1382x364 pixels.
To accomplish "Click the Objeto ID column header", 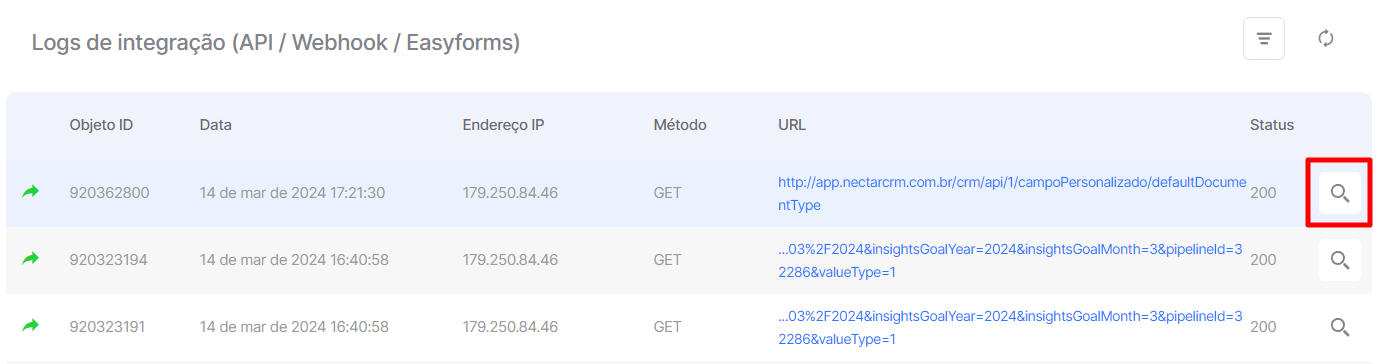I will (x=101, y=125).
